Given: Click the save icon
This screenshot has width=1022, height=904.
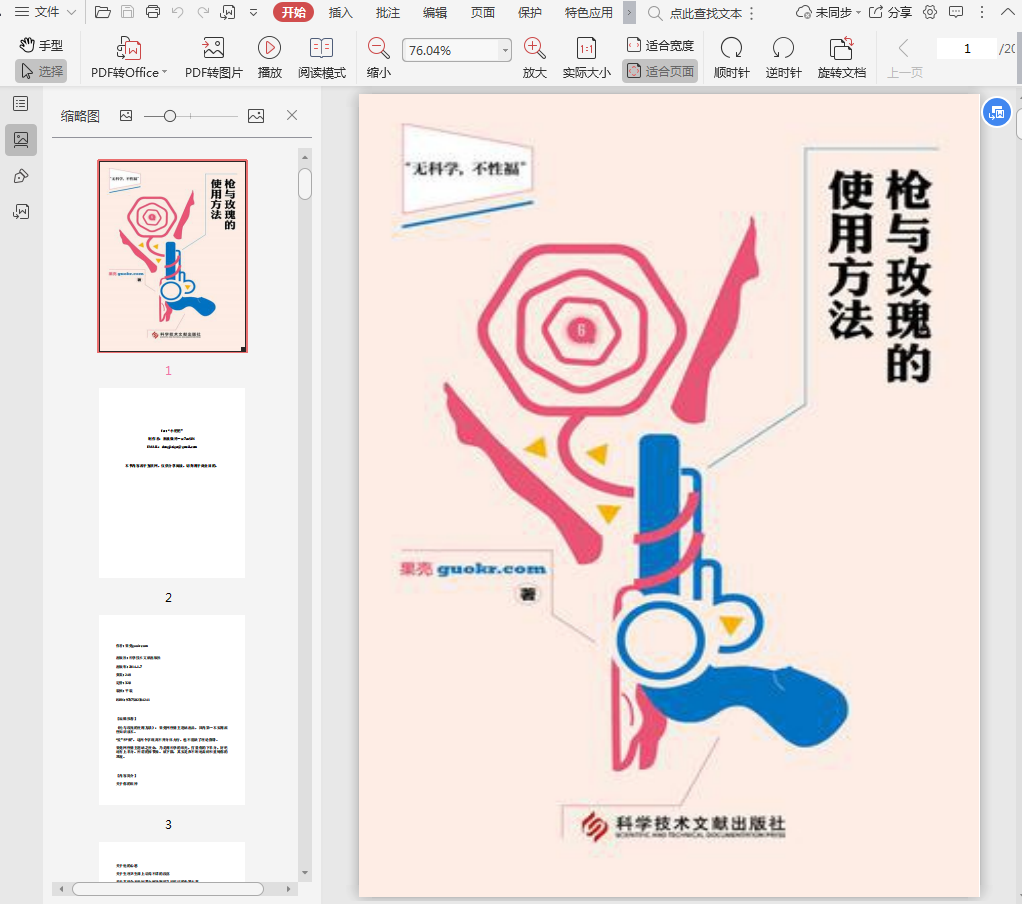Looking at the screenshot, I should tap(128, 12).
